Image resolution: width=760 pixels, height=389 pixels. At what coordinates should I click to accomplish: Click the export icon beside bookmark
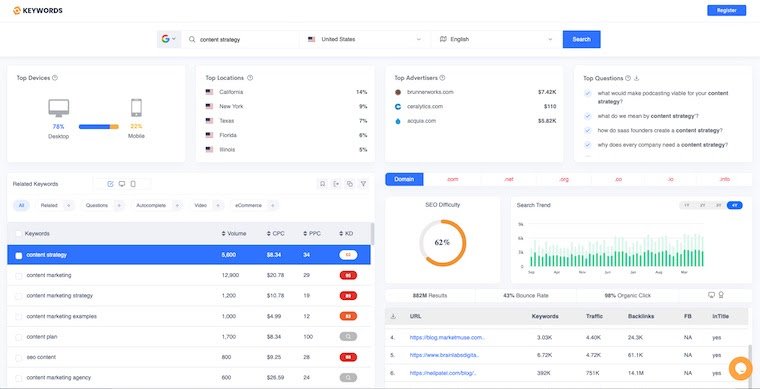click(x=336, y=184)
